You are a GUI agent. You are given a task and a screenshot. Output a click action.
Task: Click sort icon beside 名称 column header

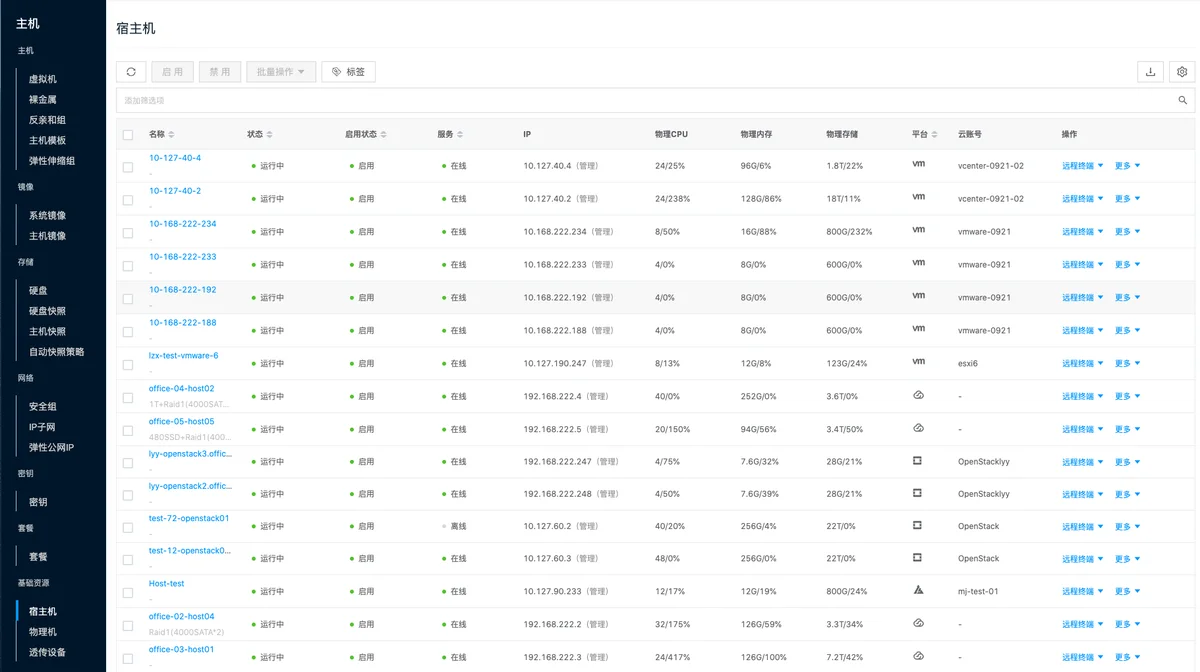[171, 134]
